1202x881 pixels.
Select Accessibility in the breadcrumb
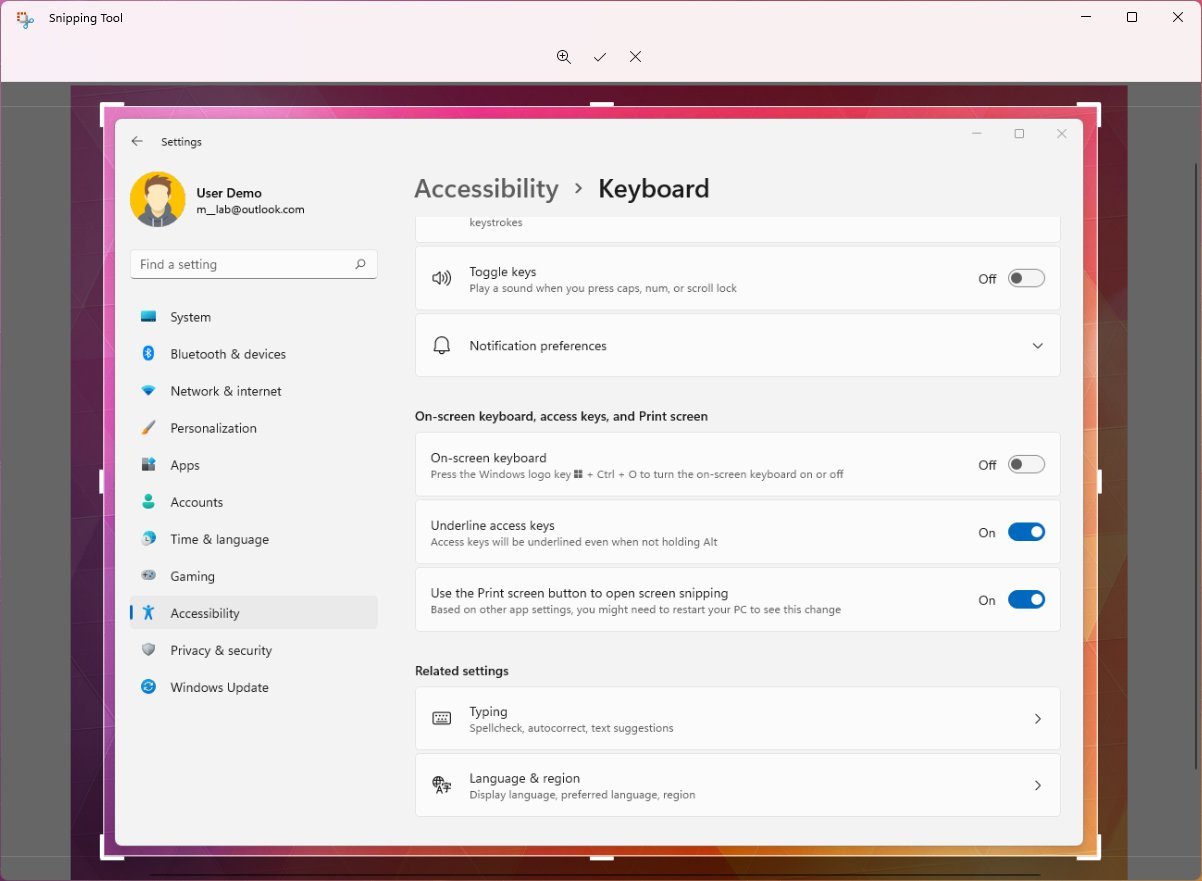coord(486,188)
